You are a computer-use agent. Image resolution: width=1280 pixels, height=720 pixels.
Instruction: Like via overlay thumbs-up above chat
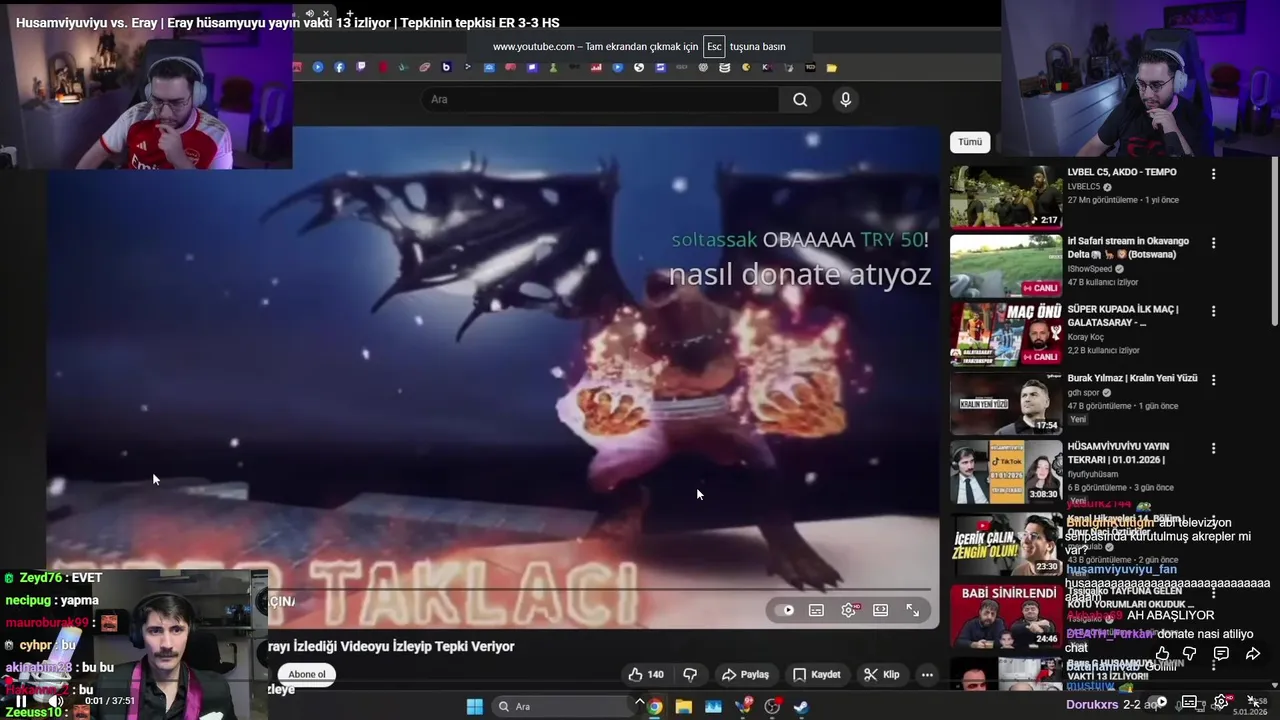click(x=1162, y=654)
